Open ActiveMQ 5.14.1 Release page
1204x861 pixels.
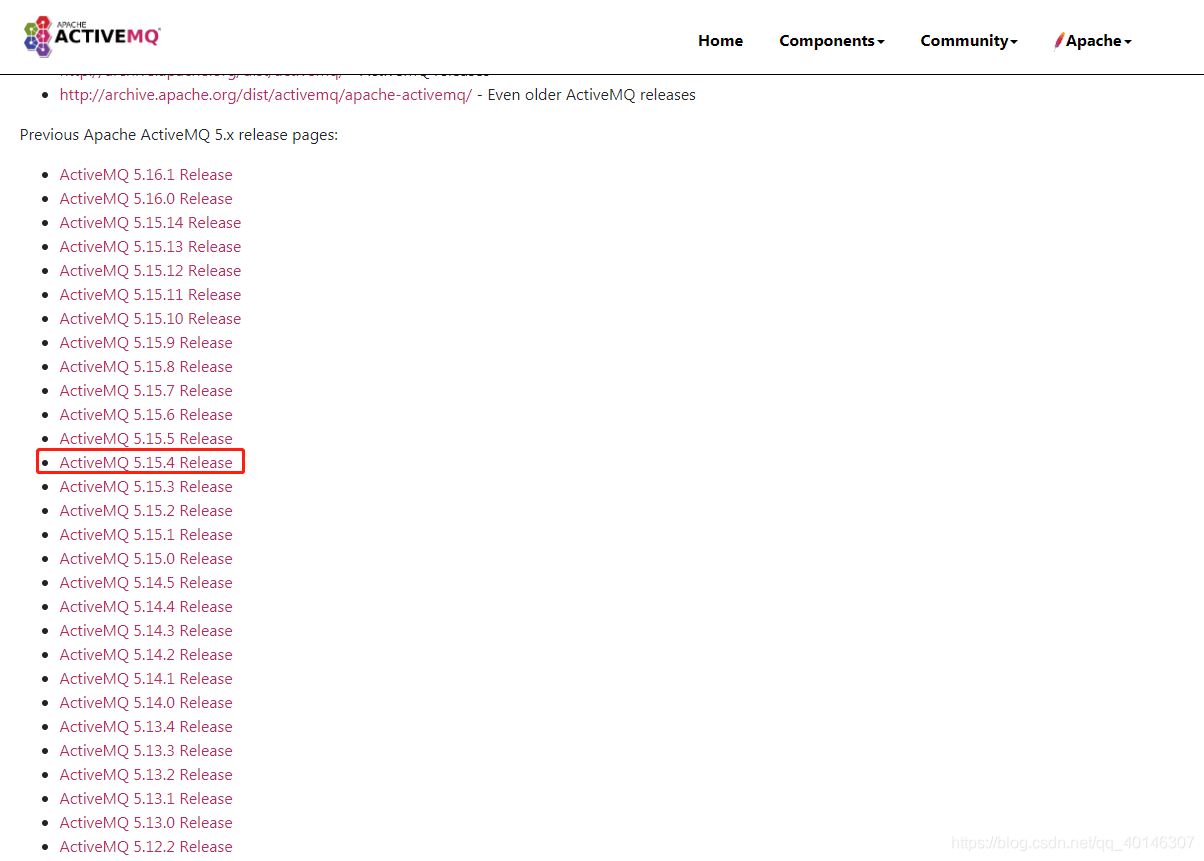[146, 679]
